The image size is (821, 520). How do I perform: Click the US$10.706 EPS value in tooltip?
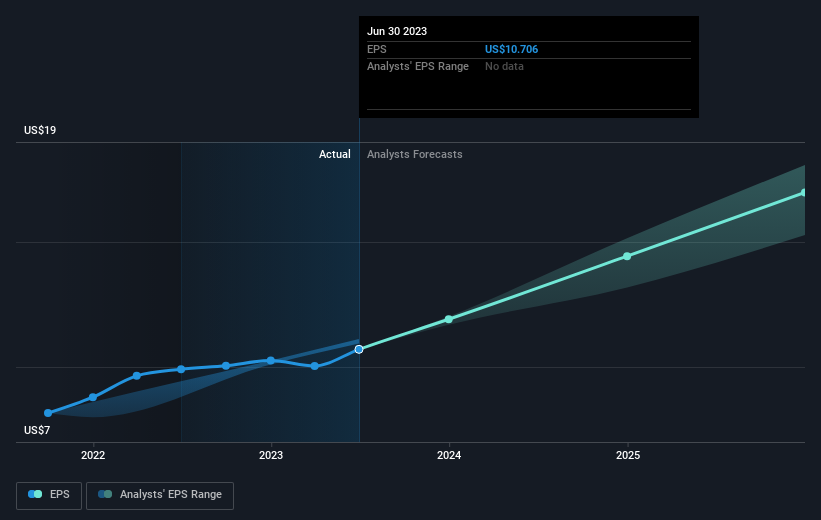tap(518, 49)
